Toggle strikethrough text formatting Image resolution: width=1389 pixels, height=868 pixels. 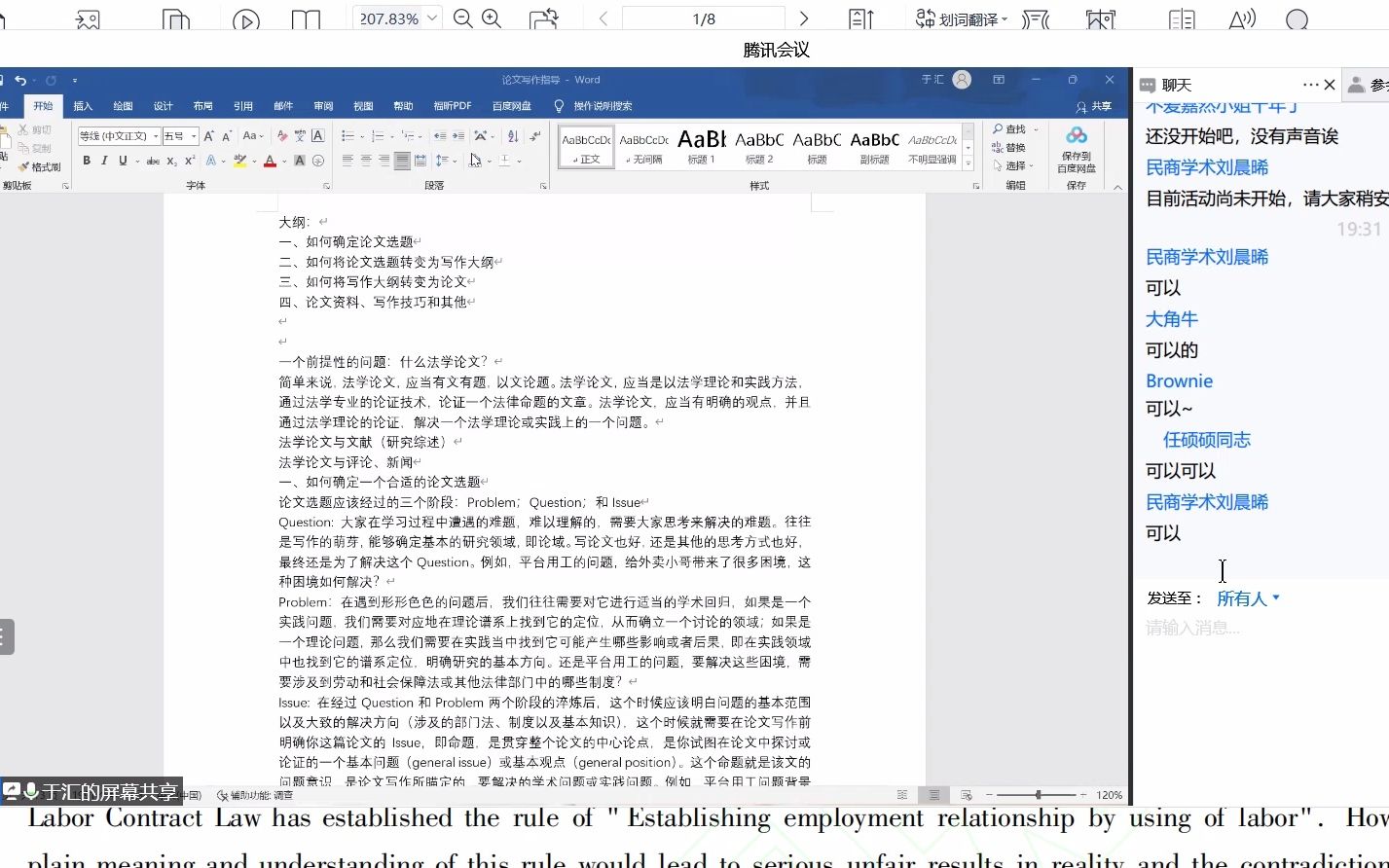[153, 161]
